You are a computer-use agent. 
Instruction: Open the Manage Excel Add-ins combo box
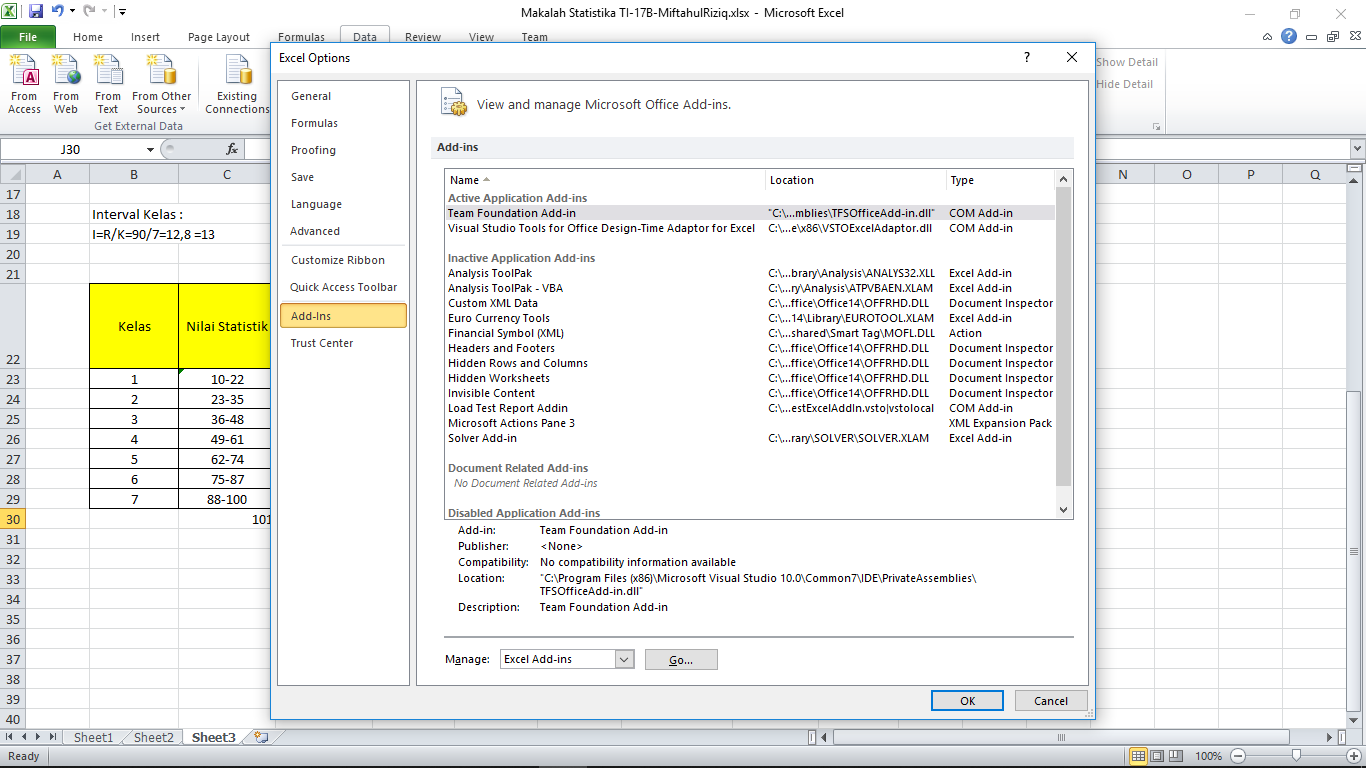click(x=567, y=659)
